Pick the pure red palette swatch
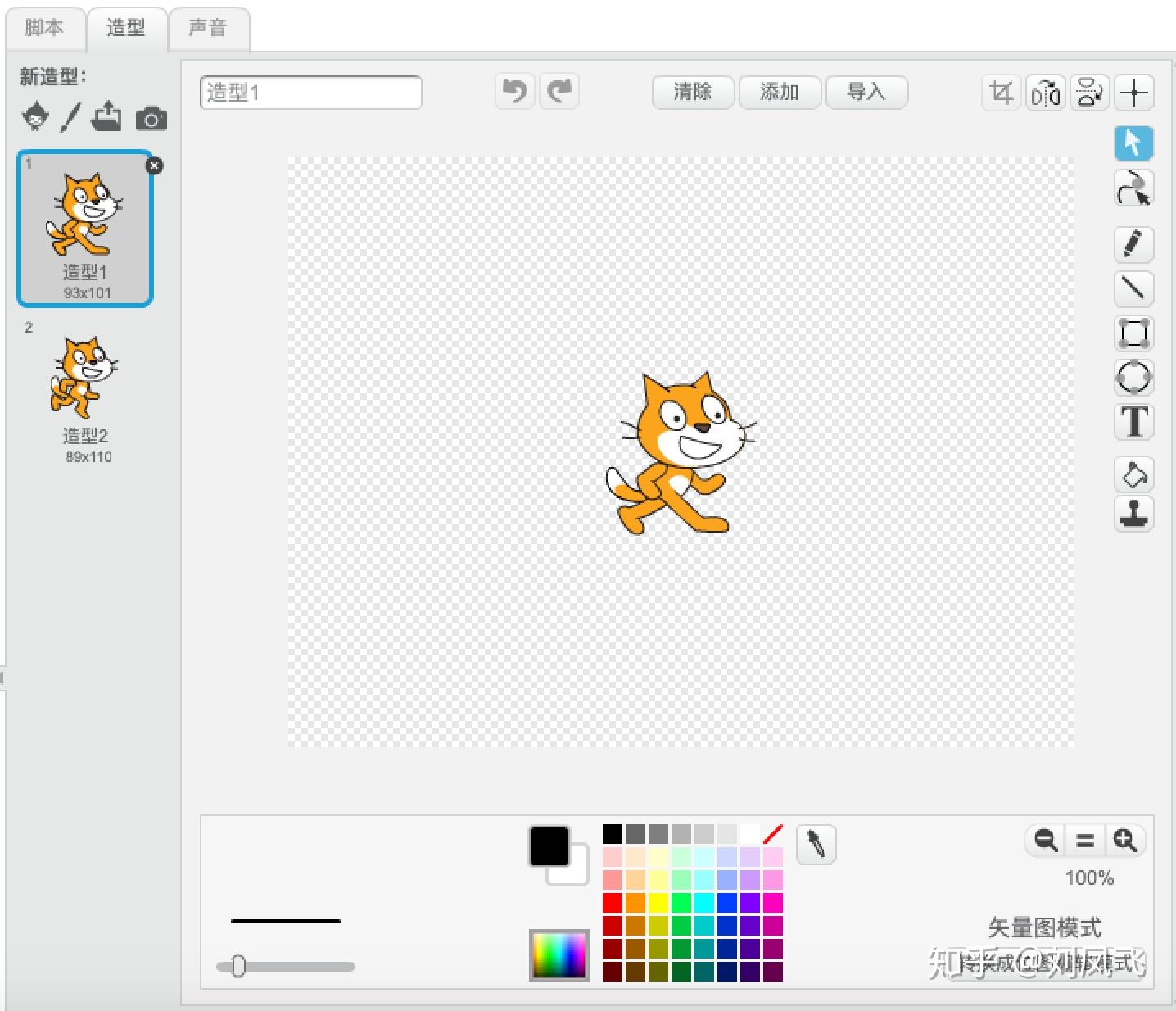 613,903
